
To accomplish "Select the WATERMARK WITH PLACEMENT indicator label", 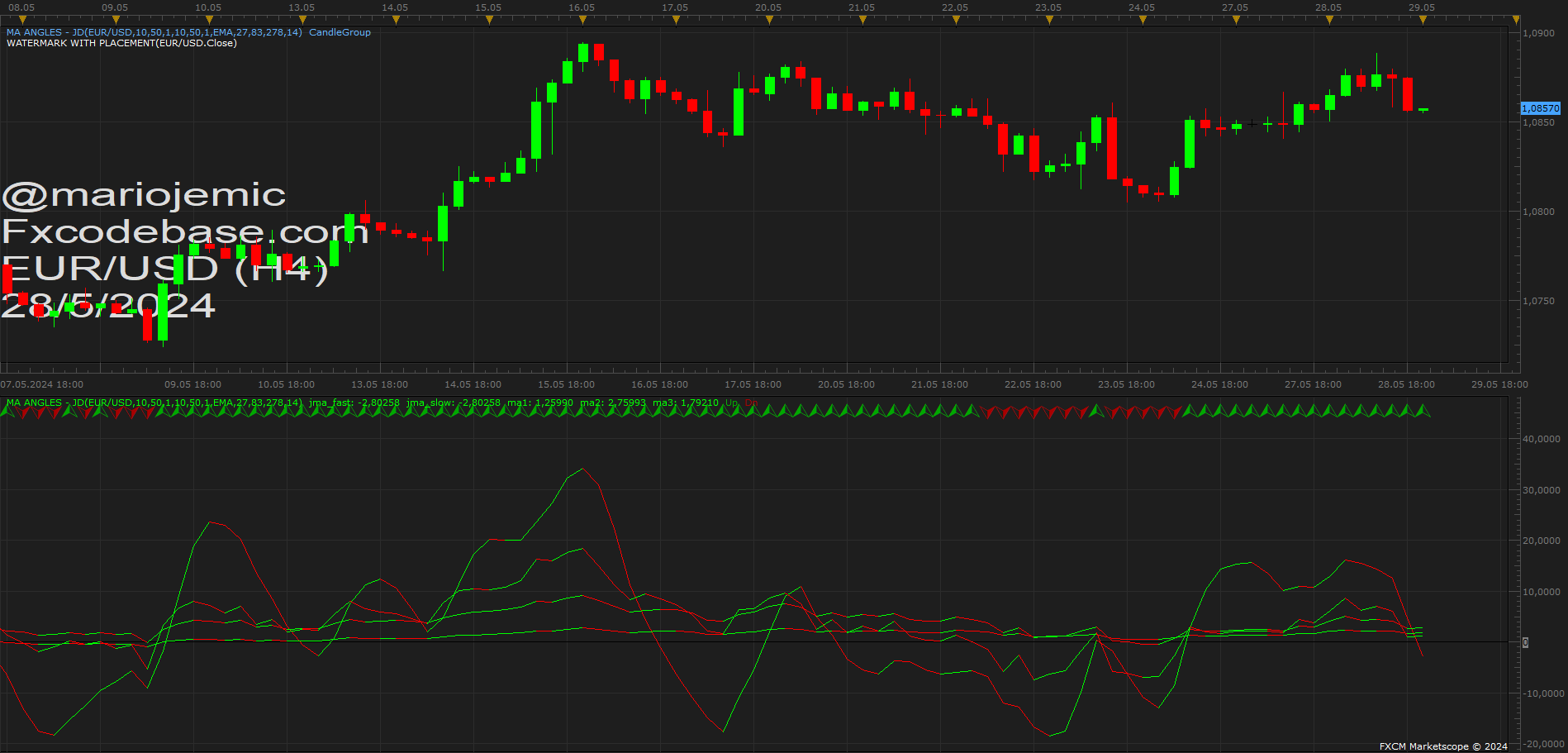I will tap(121, 43).
